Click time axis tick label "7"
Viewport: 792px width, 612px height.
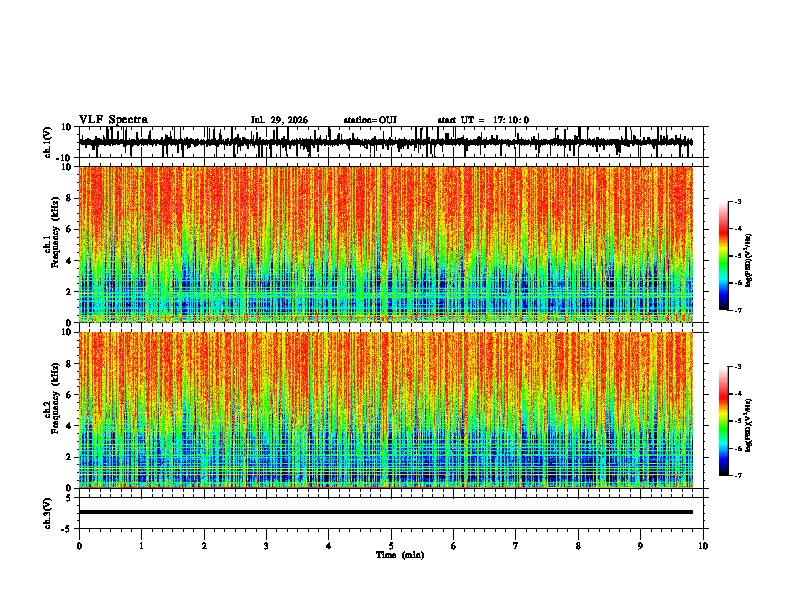click(x=516, y=546)
